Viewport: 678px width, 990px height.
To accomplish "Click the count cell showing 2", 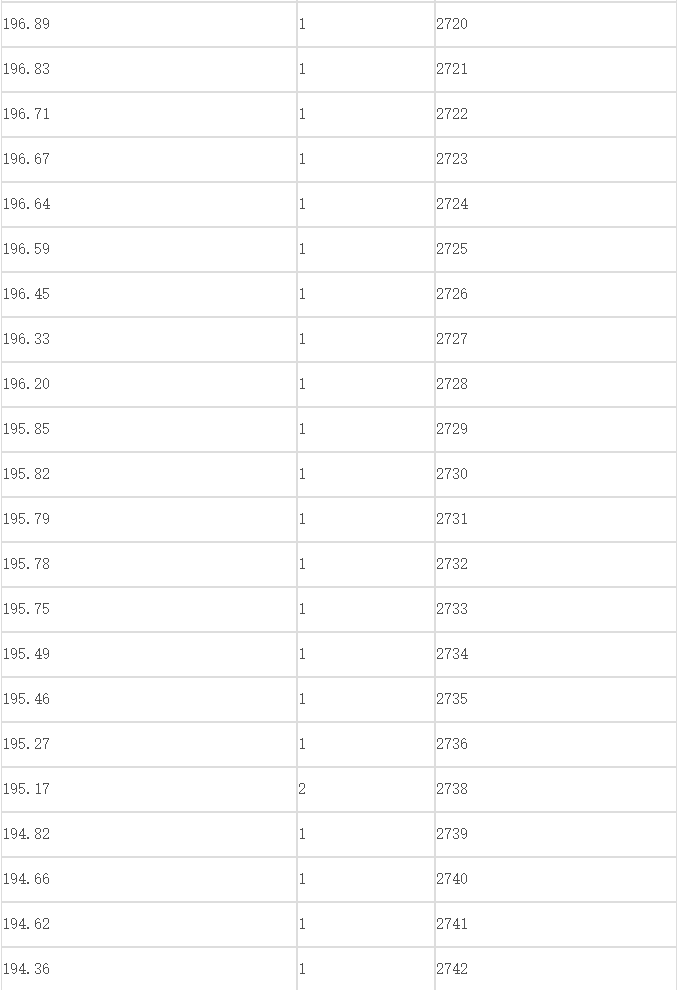I will click(x=366, y=789).
